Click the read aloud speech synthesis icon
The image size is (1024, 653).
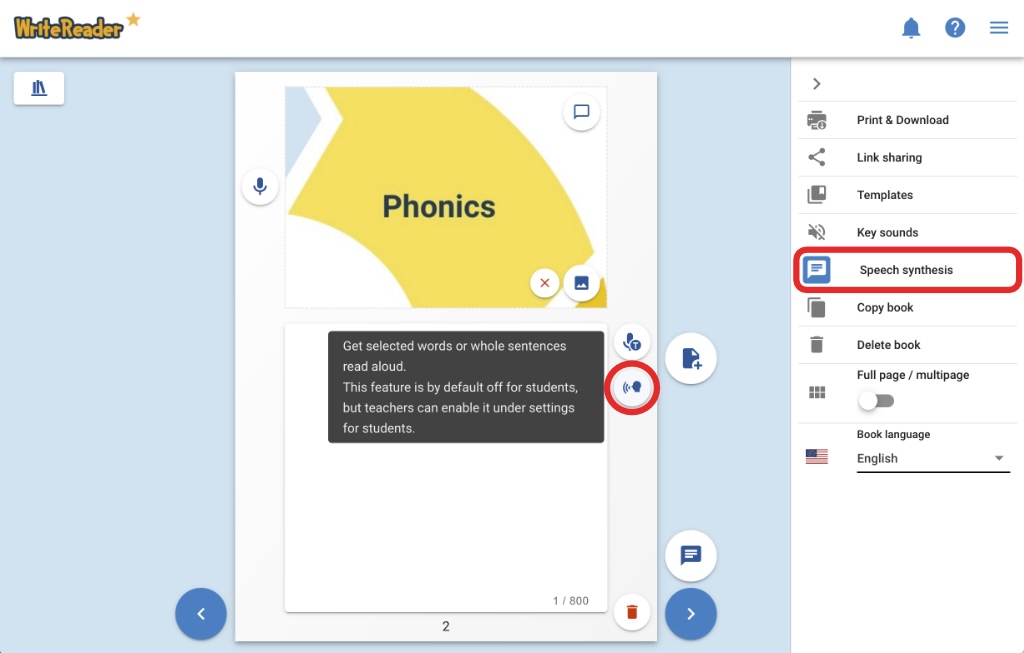coord(631,386)
